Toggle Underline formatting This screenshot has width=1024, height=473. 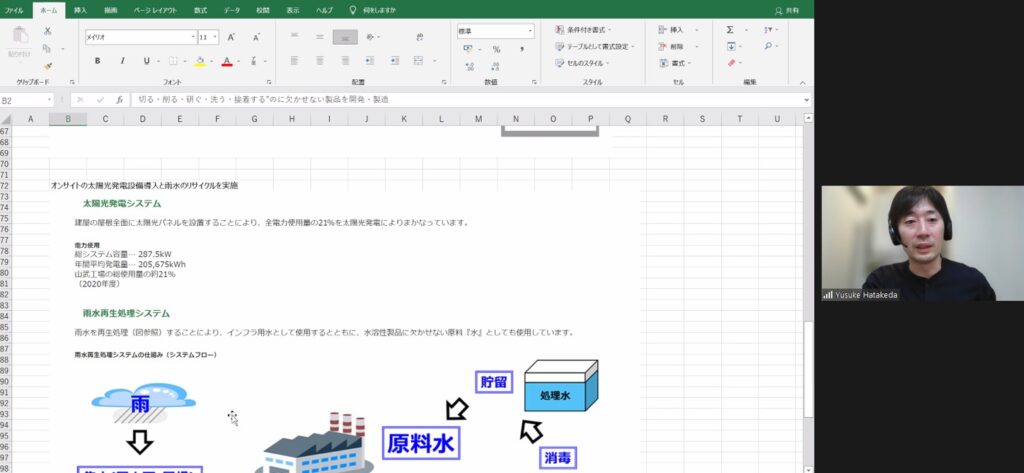(146, 61)
